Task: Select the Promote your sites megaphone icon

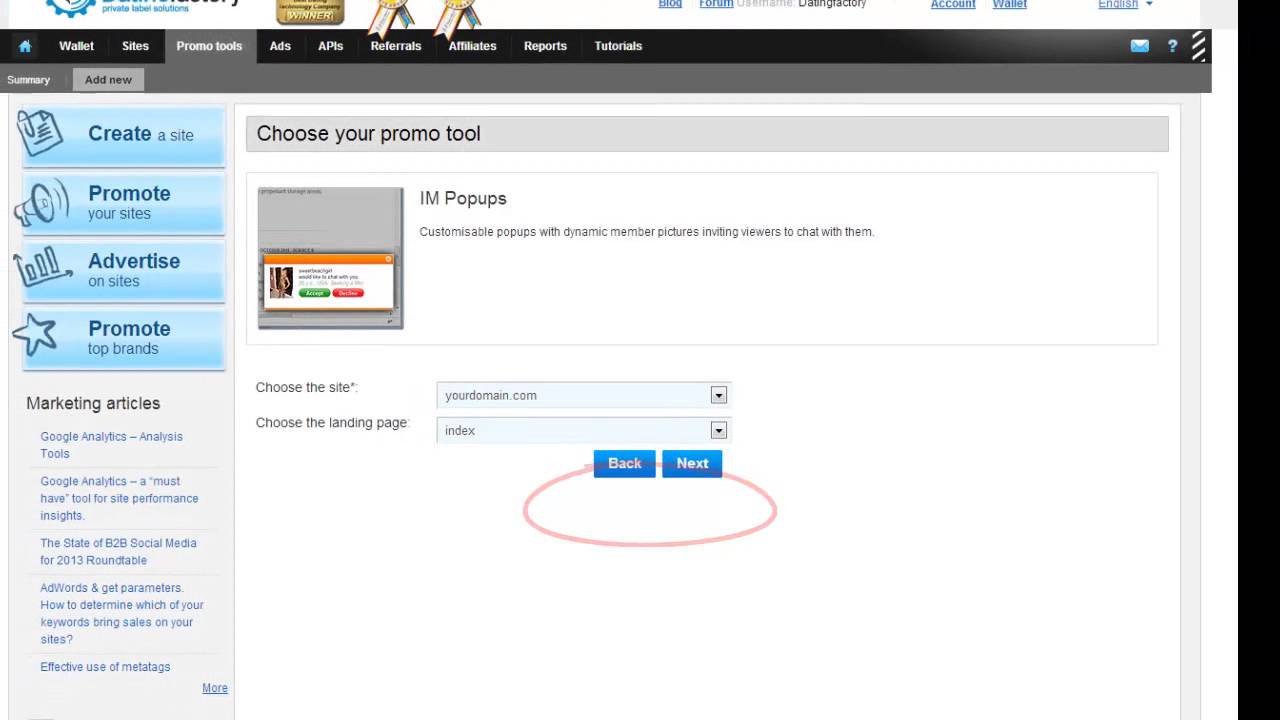Action: (x=41, y=202)
